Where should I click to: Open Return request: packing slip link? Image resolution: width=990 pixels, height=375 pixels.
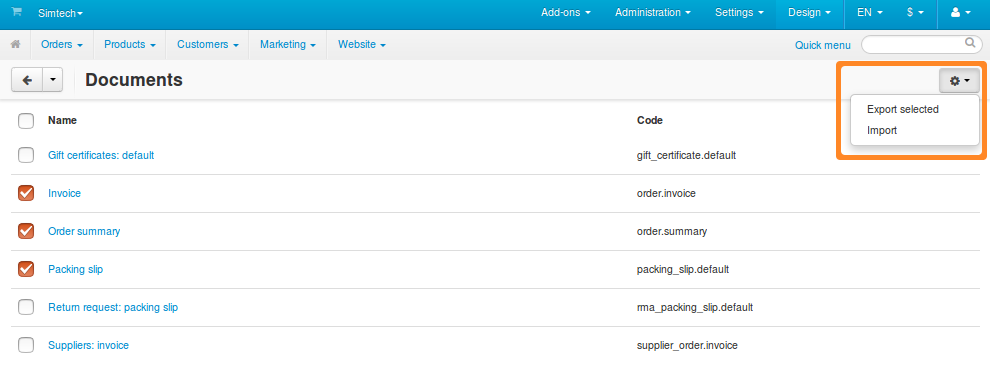click(x=113, y=307)
